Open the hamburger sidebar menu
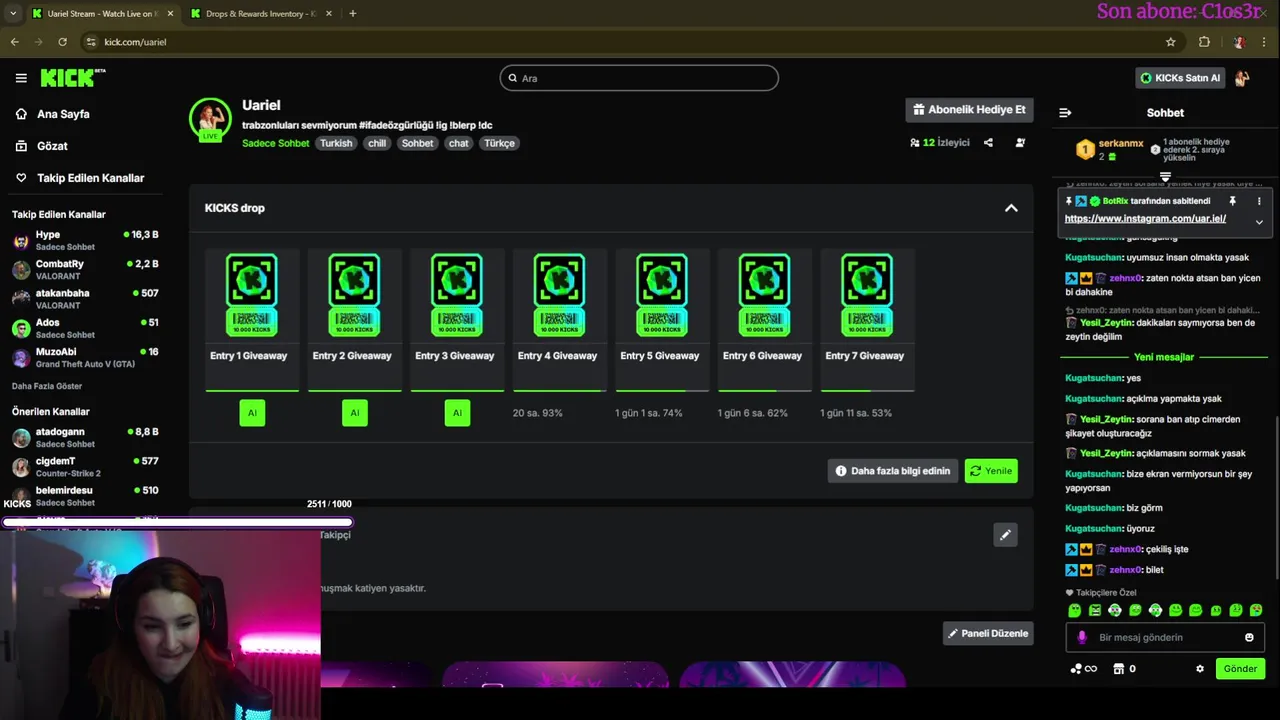 tap(21, 78)
